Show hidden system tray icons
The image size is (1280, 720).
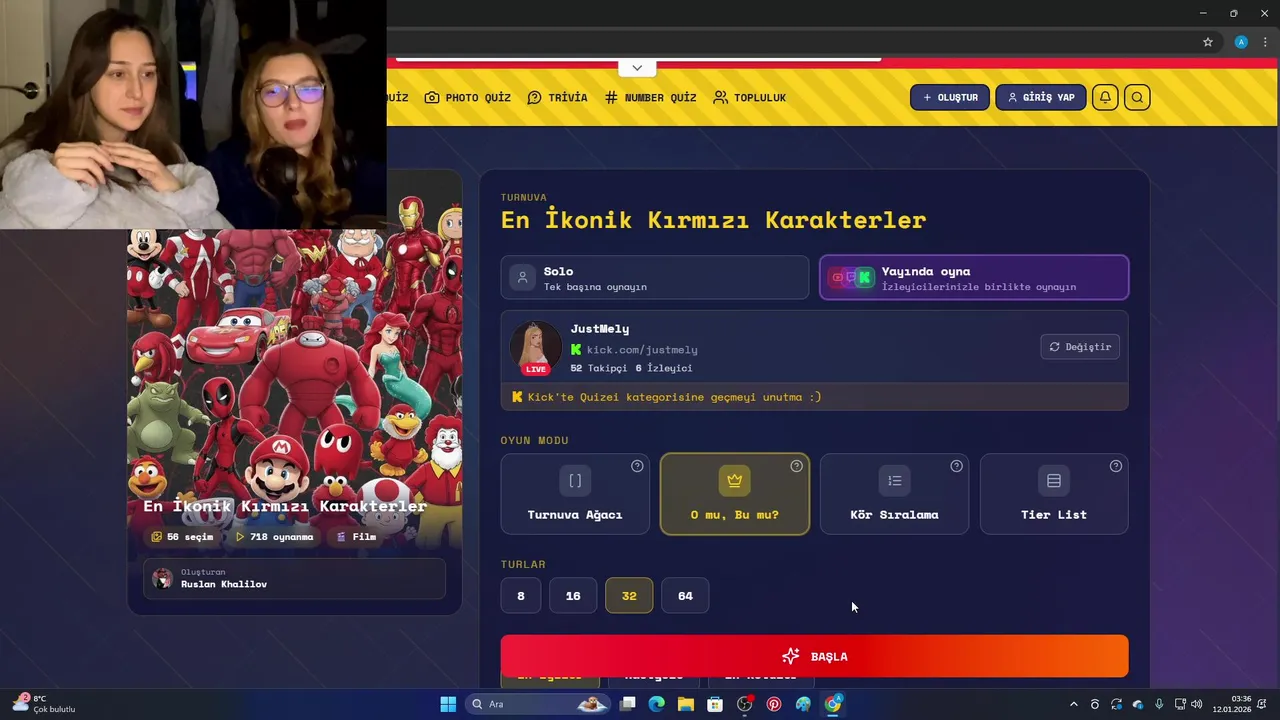click(1074, 704)
